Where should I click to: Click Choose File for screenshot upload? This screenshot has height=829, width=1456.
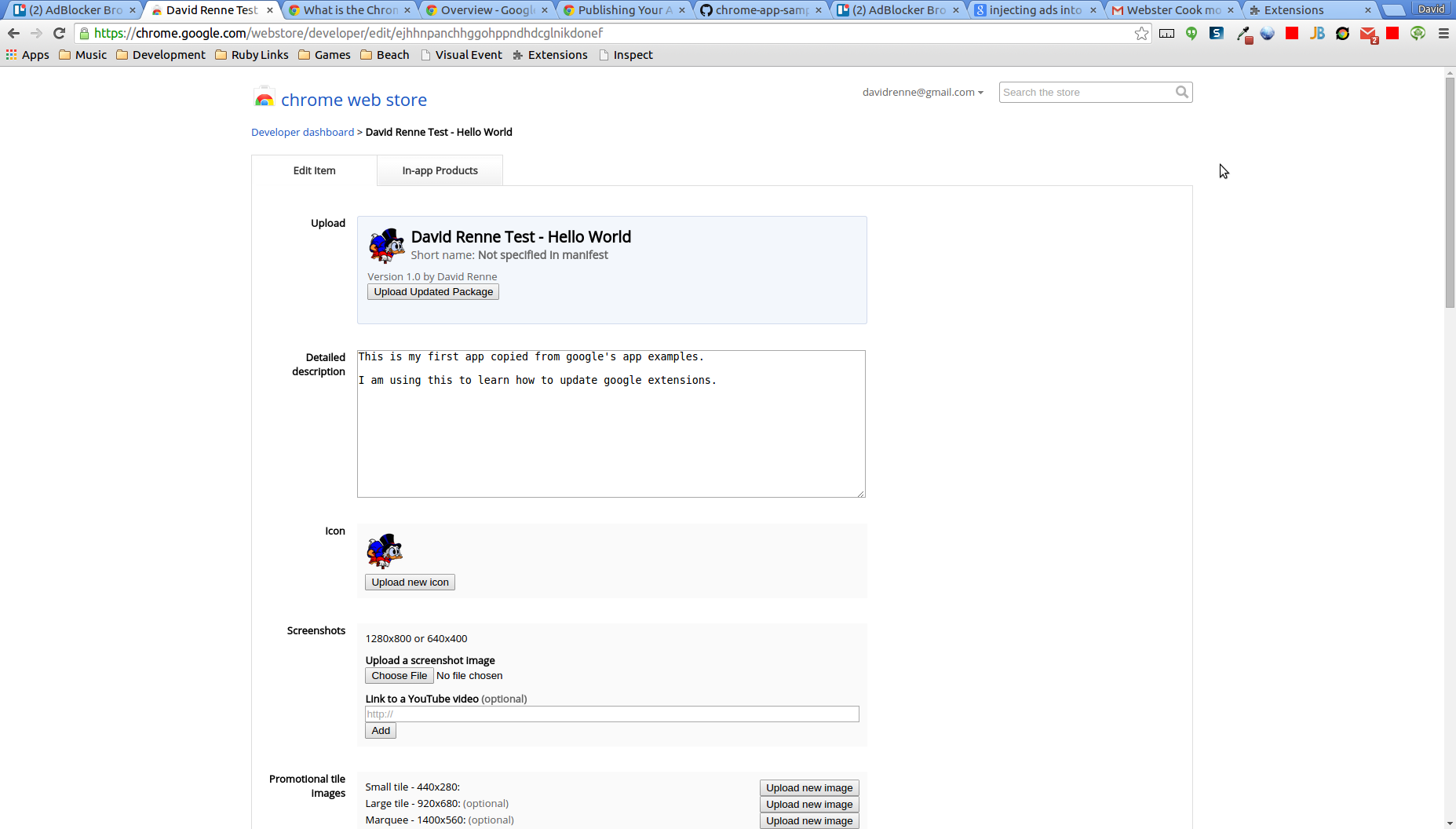(x=400, y=675)
